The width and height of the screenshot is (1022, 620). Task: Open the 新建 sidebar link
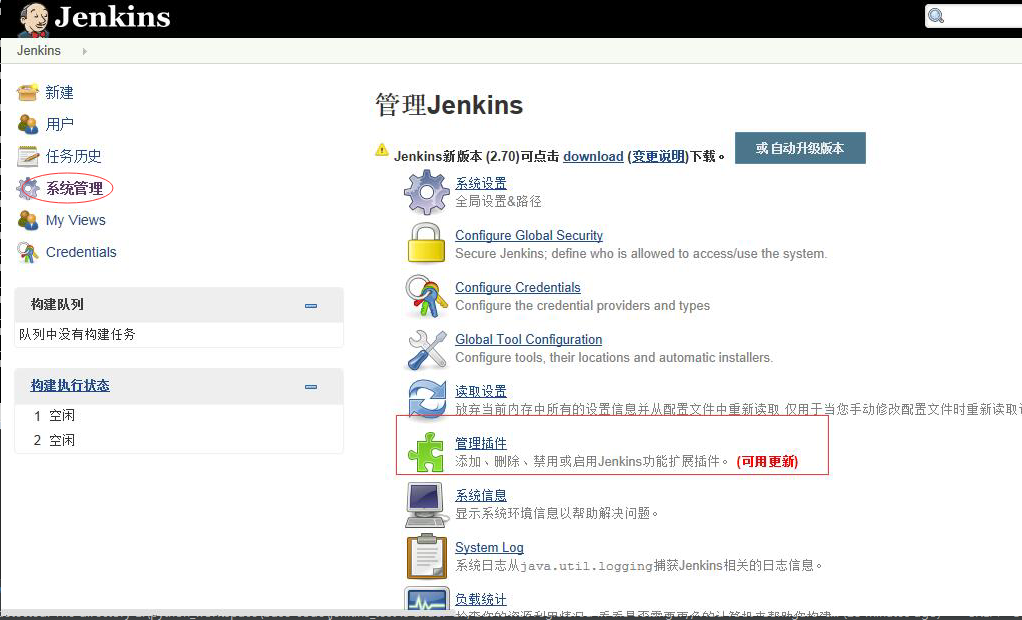tap(59, 93)
